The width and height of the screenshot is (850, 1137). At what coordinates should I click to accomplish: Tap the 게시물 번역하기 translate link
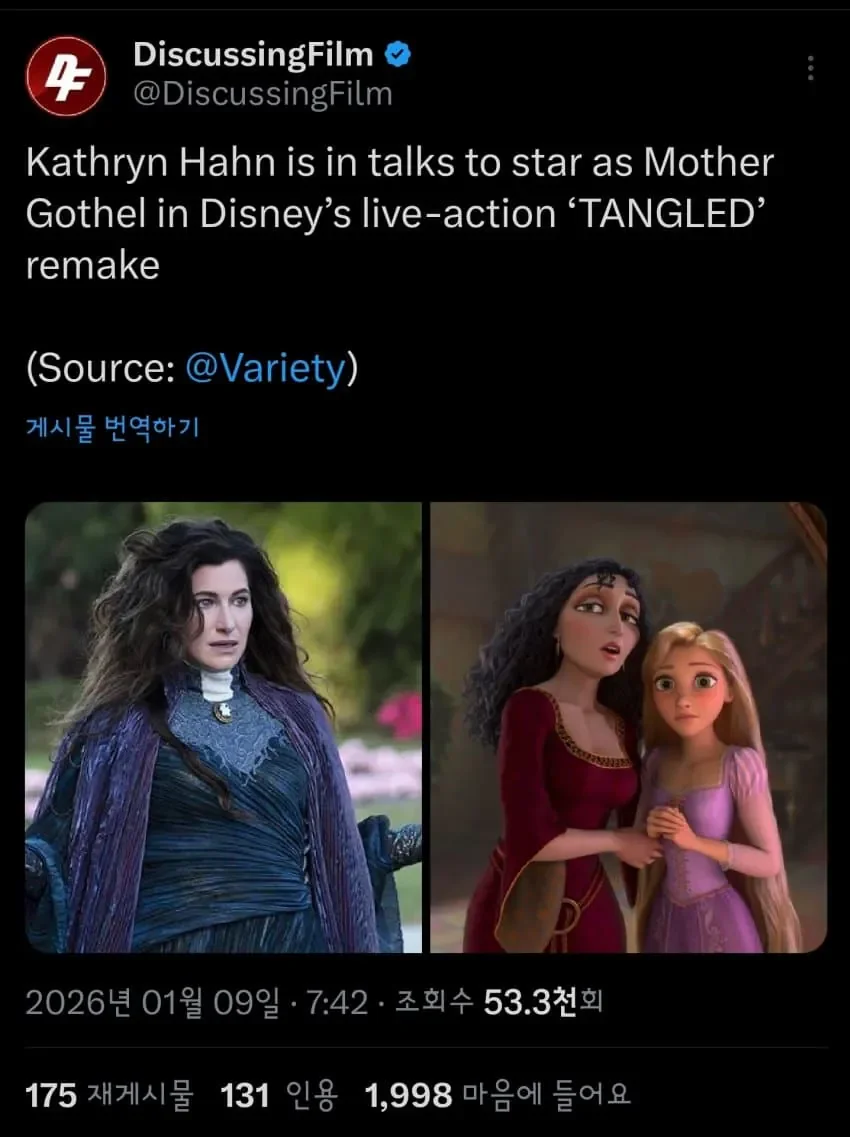tap(112, 427)
